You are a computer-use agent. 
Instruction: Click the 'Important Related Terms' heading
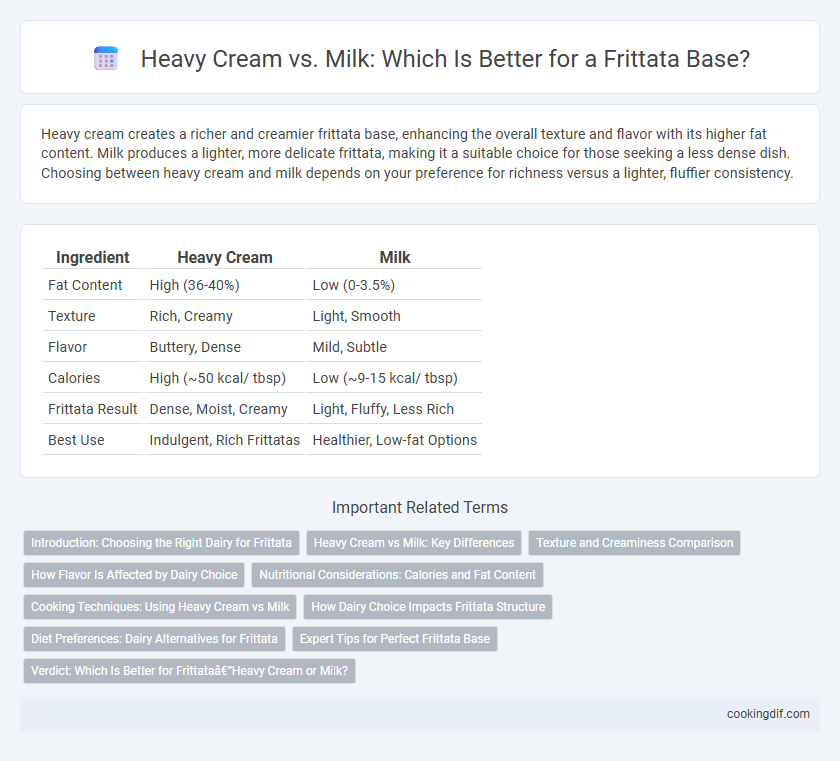coord(420,507)
